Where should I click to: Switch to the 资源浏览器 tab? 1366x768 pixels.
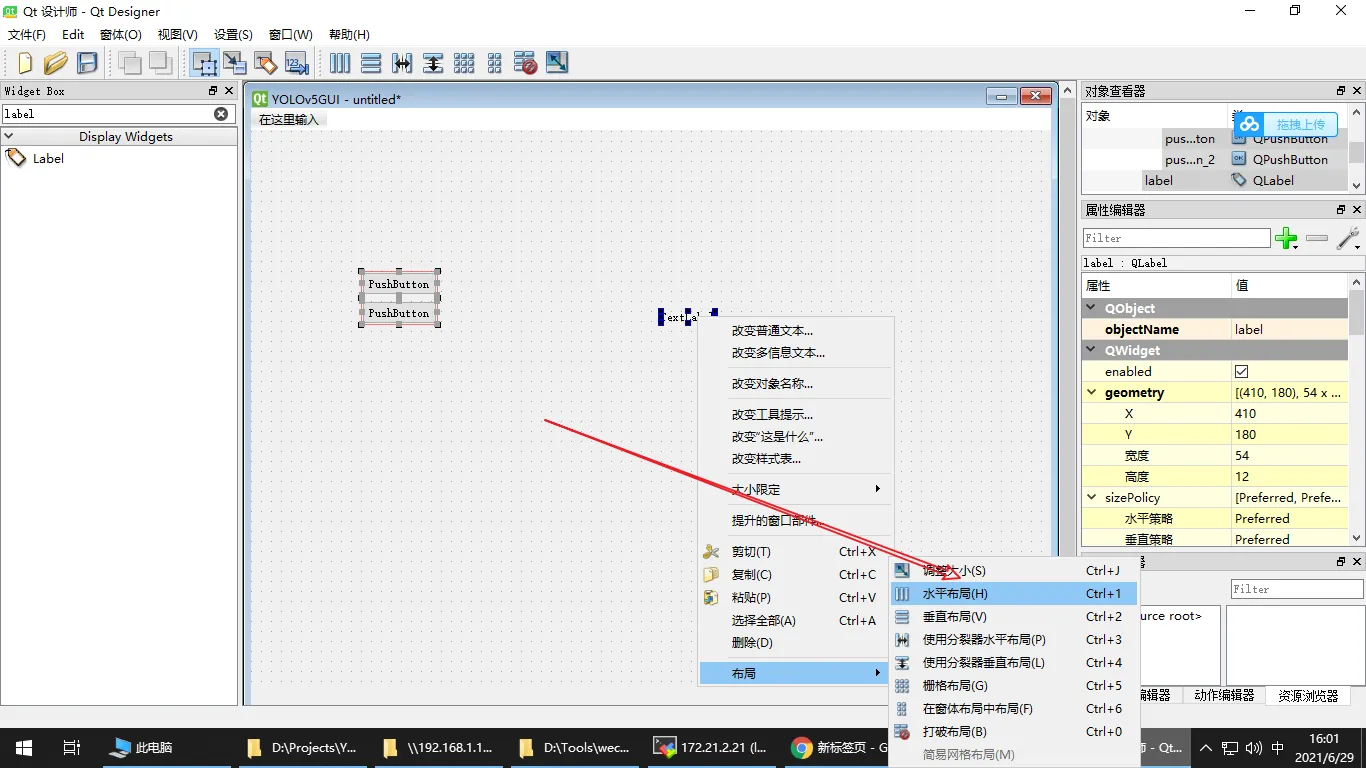pyautogui.click(x=1307, y=695)
